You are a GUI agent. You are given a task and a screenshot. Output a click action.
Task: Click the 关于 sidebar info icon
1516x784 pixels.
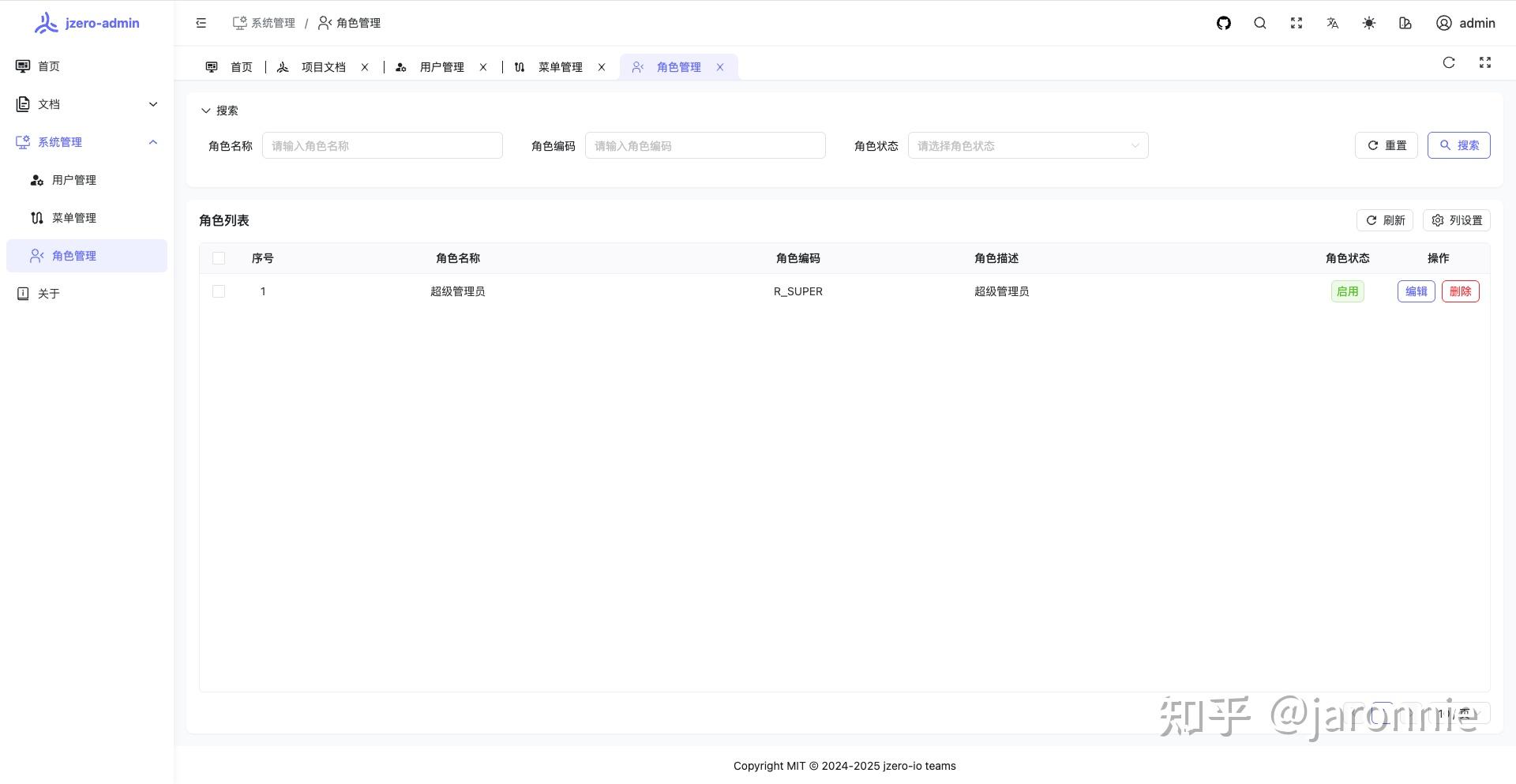[x=23, y=294]
